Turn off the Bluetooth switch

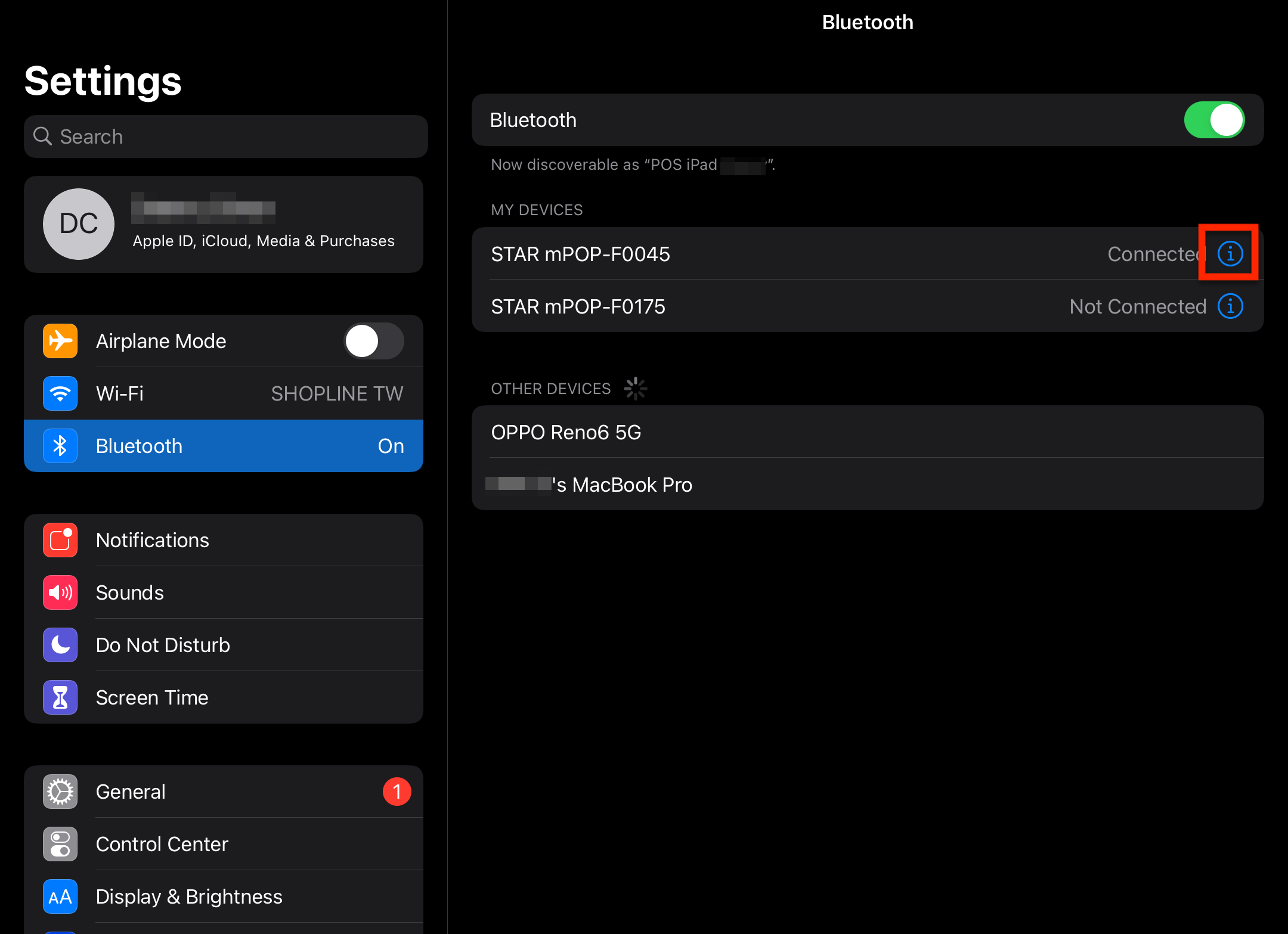(1213, 120)
